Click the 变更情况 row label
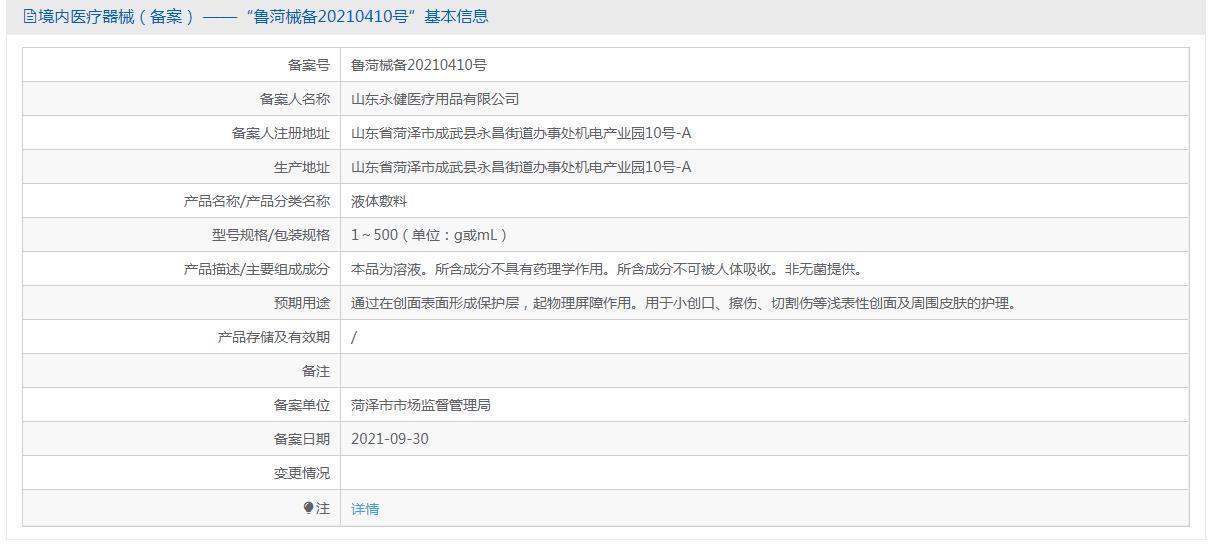 [x=302, y=473]
